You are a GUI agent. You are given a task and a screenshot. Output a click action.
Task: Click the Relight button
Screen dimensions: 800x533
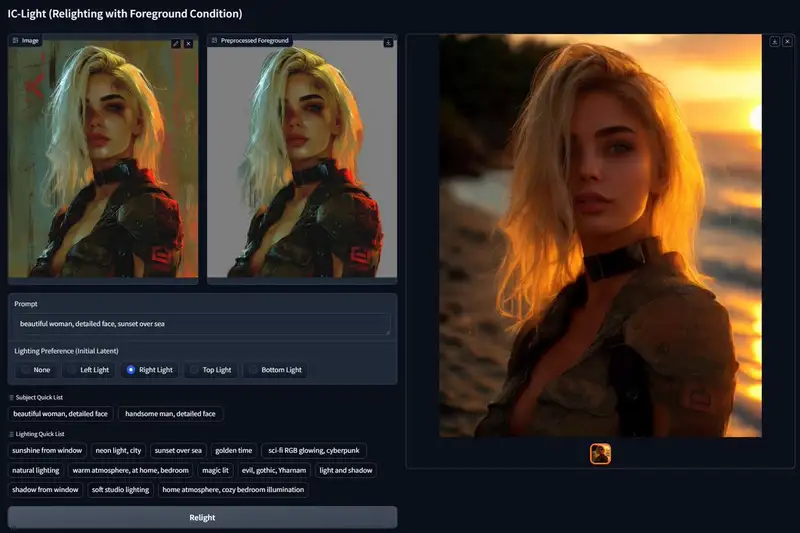[203, 517]
